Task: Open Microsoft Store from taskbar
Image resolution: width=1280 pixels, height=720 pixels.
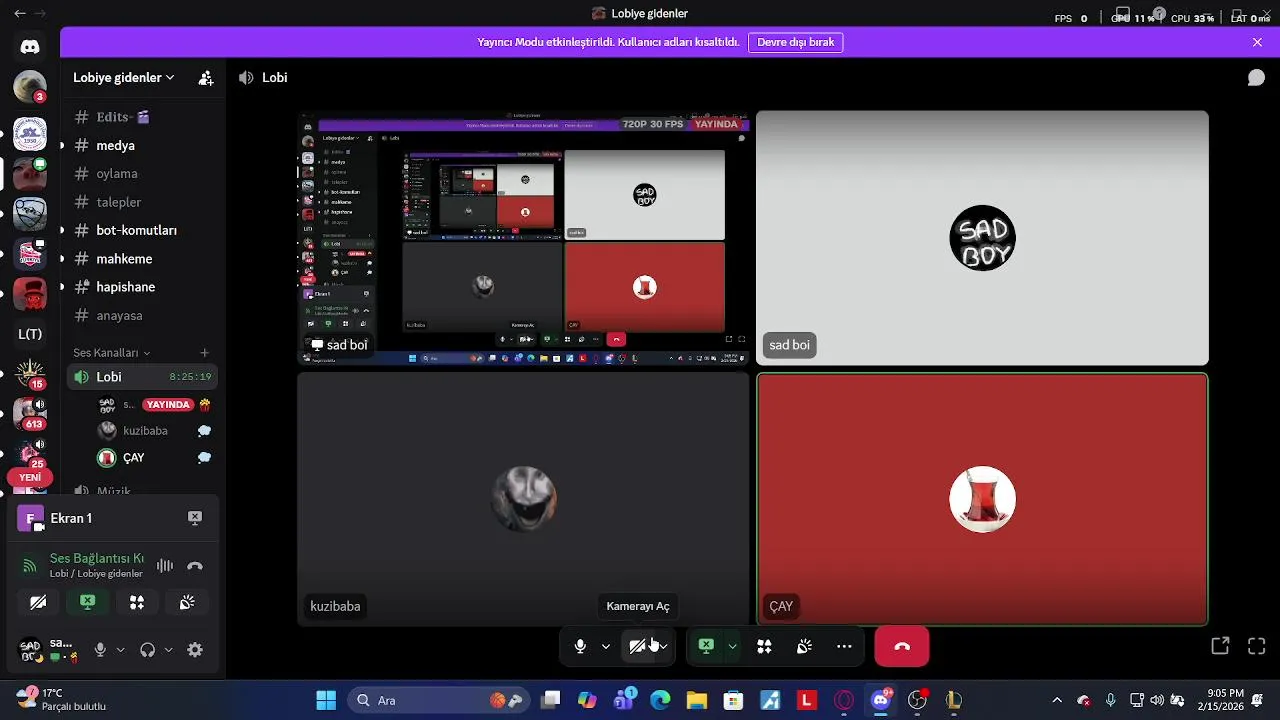Action: click(x=734, y=700)
